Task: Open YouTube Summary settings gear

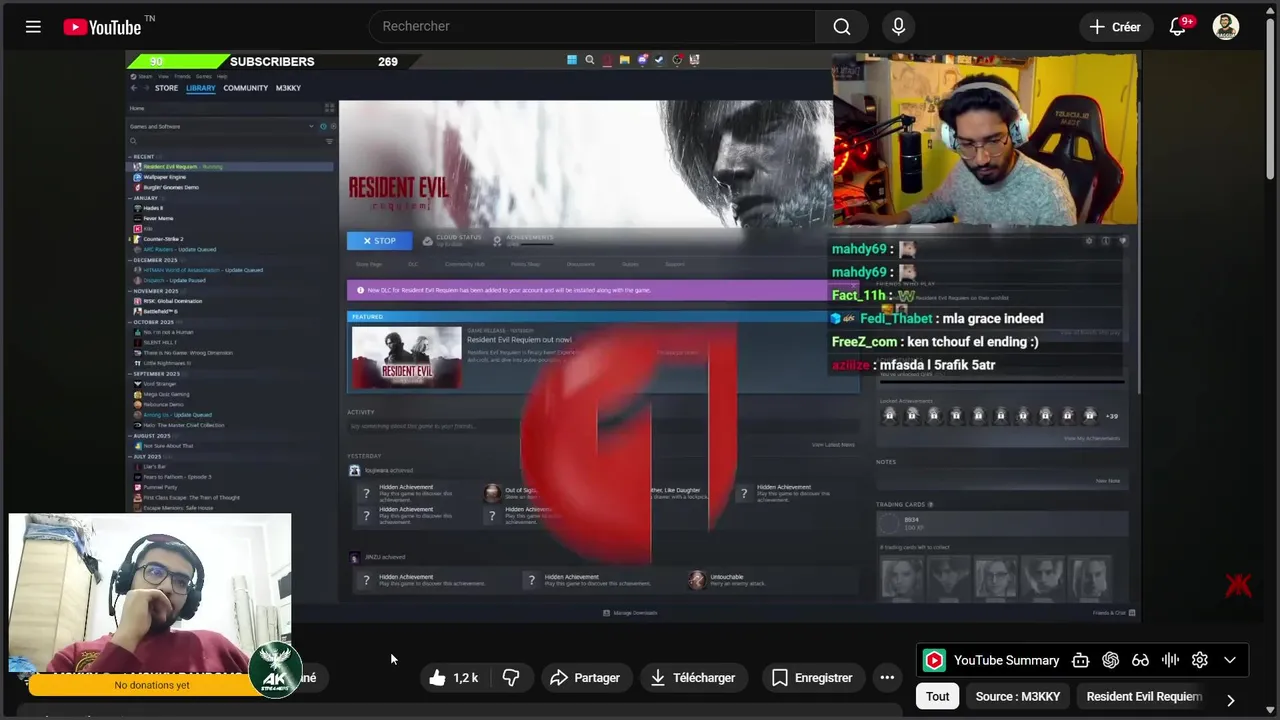Action: coord(1200,660)
